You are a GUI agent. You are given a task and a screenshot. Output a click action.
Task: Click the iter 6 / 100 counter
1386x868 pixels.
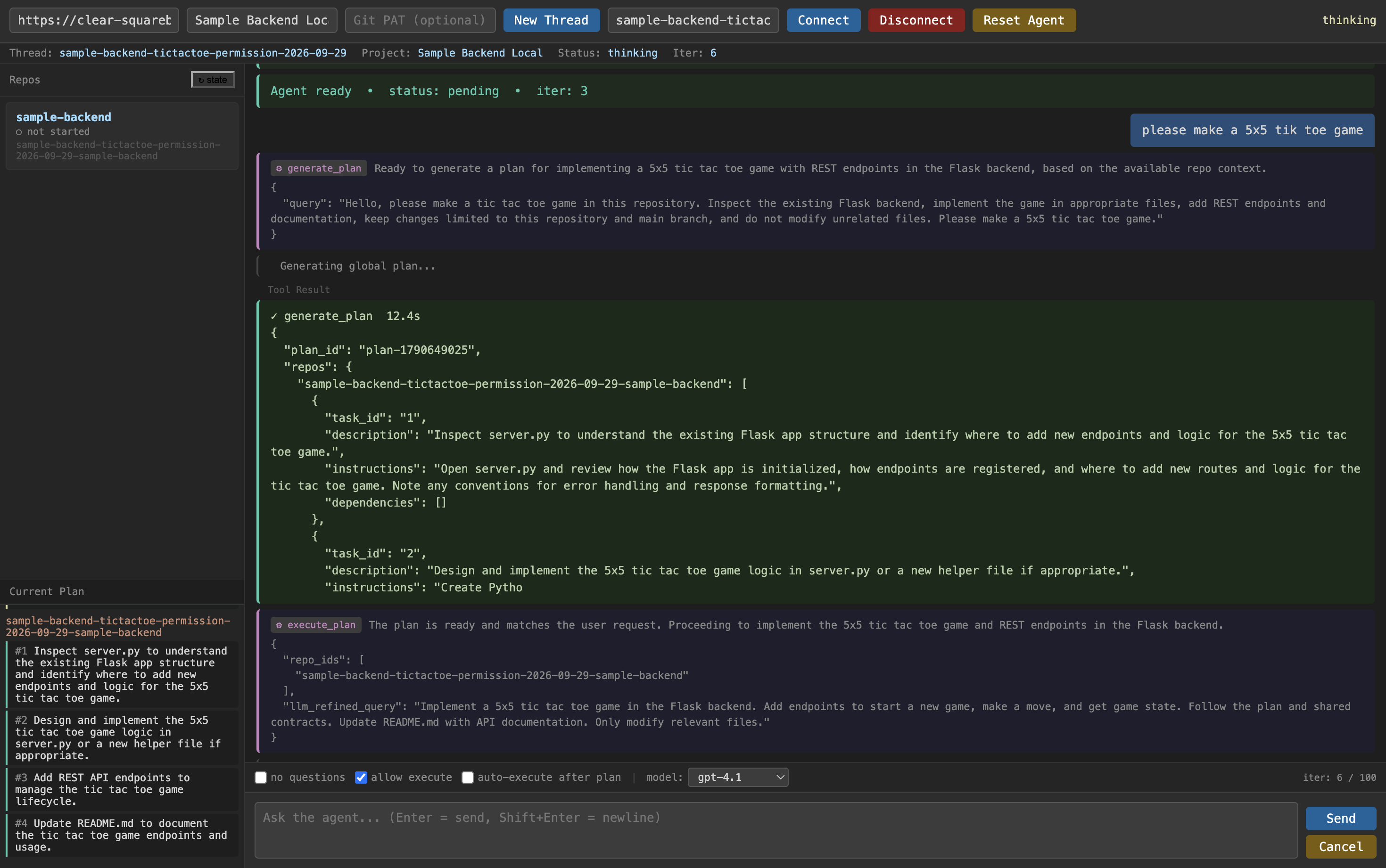[x=1339, y=778]
